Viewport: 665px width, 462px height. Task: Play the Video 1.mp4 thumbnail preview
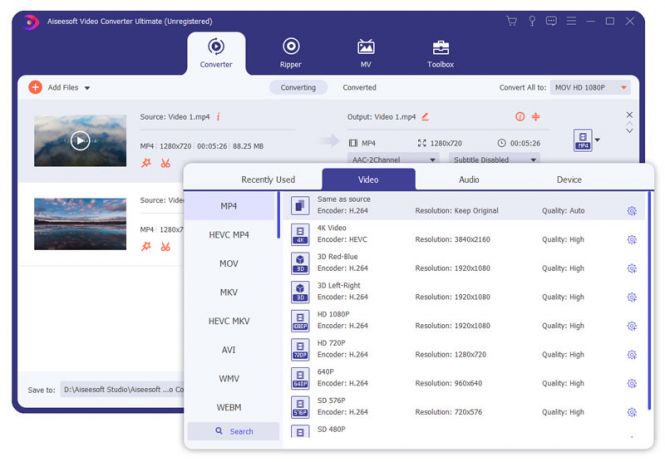click(80, 140)
